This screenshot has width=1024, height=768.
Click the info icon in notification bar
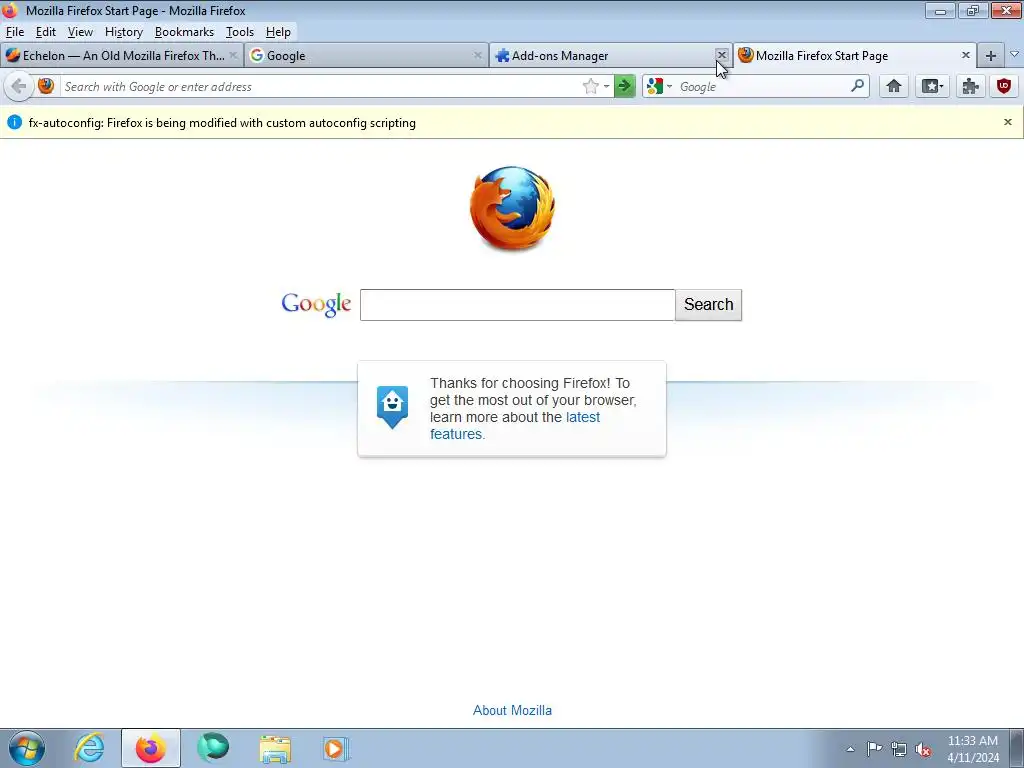14,122
